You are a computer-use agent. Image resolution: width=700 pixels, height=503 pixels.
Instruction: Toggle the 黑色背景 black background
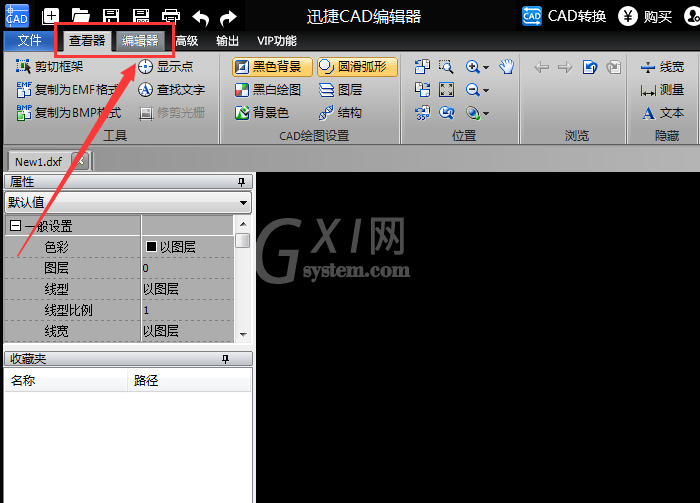[x=272, y=67]
